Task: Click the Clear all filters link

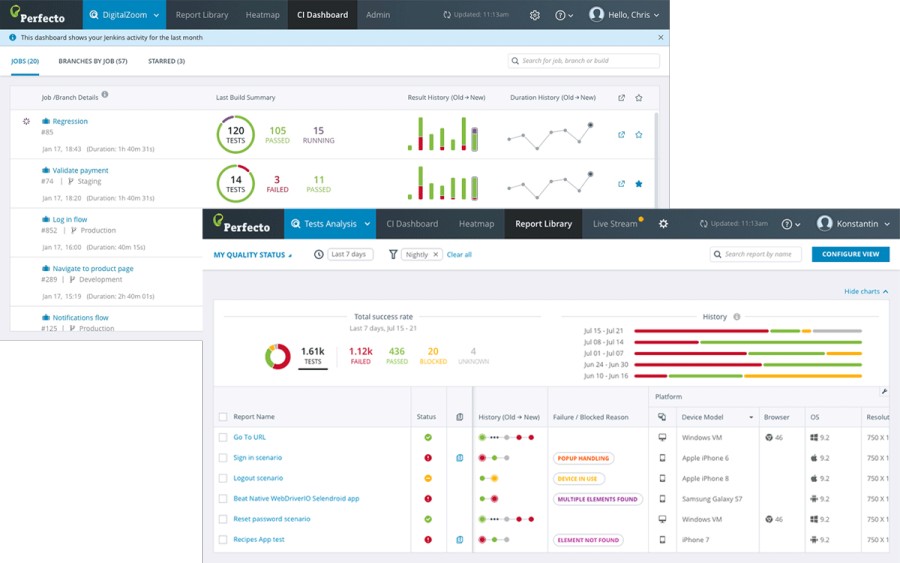Action: [459, 255]
